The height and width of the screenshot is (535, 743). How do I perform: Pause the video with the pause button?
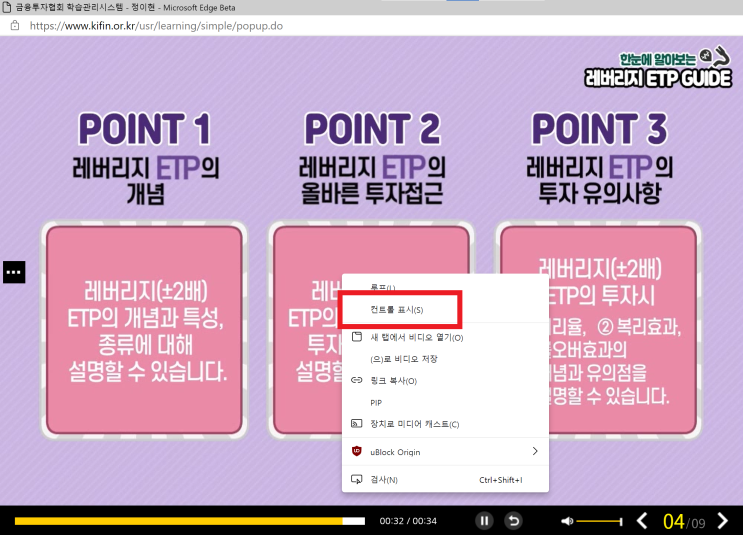point(484,521)
